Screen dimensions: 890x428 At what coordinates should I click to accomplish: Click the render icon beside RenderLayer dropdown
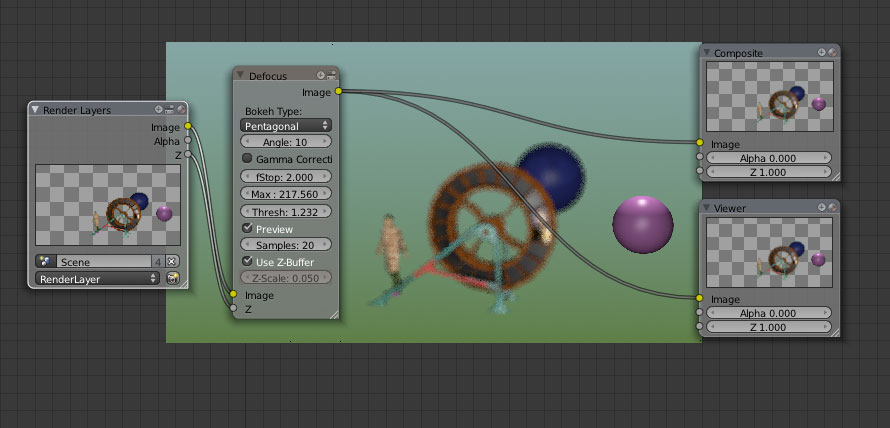pyautogui.click(x=172, y=278)
